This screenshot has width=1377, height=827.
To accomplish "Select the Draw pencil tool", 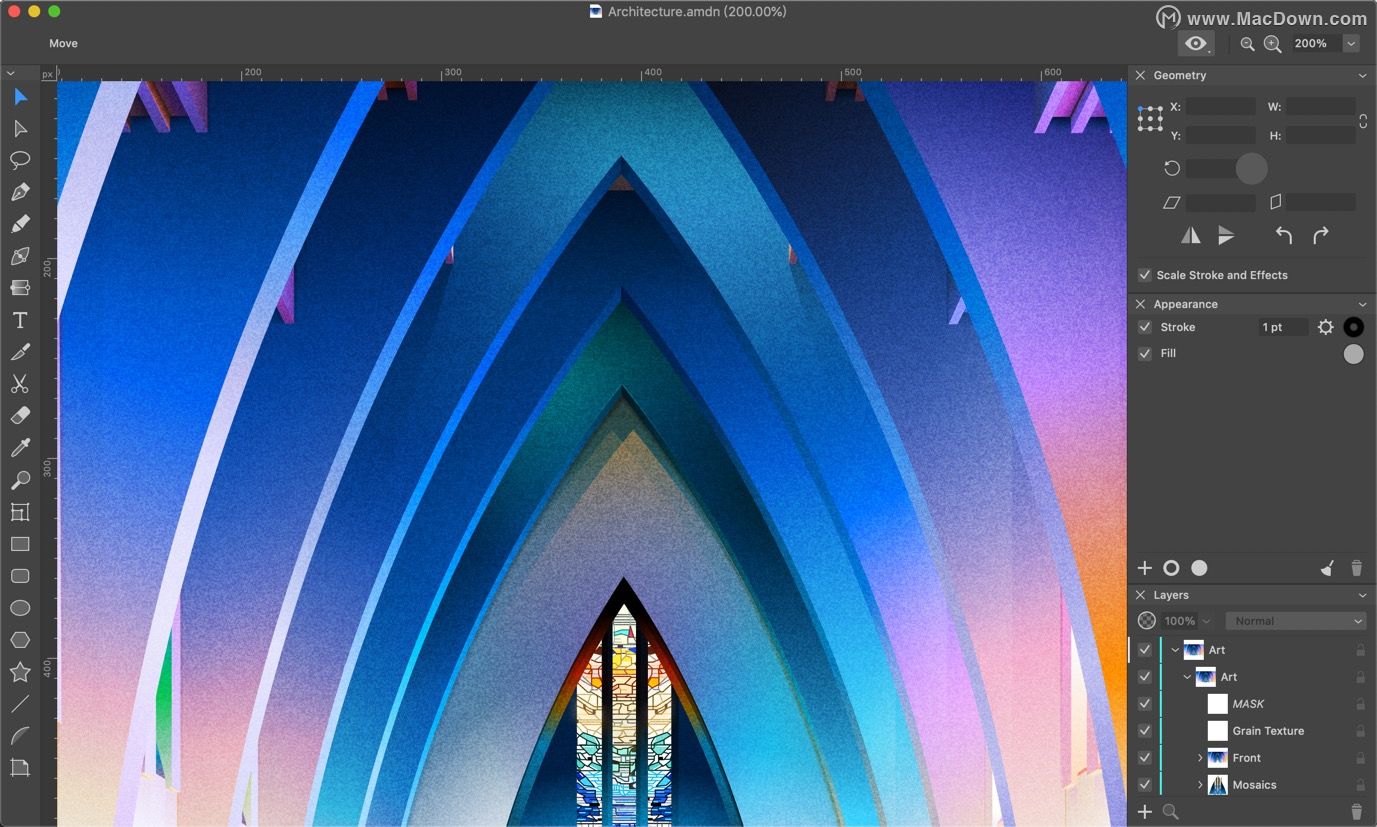I will 20,224.
